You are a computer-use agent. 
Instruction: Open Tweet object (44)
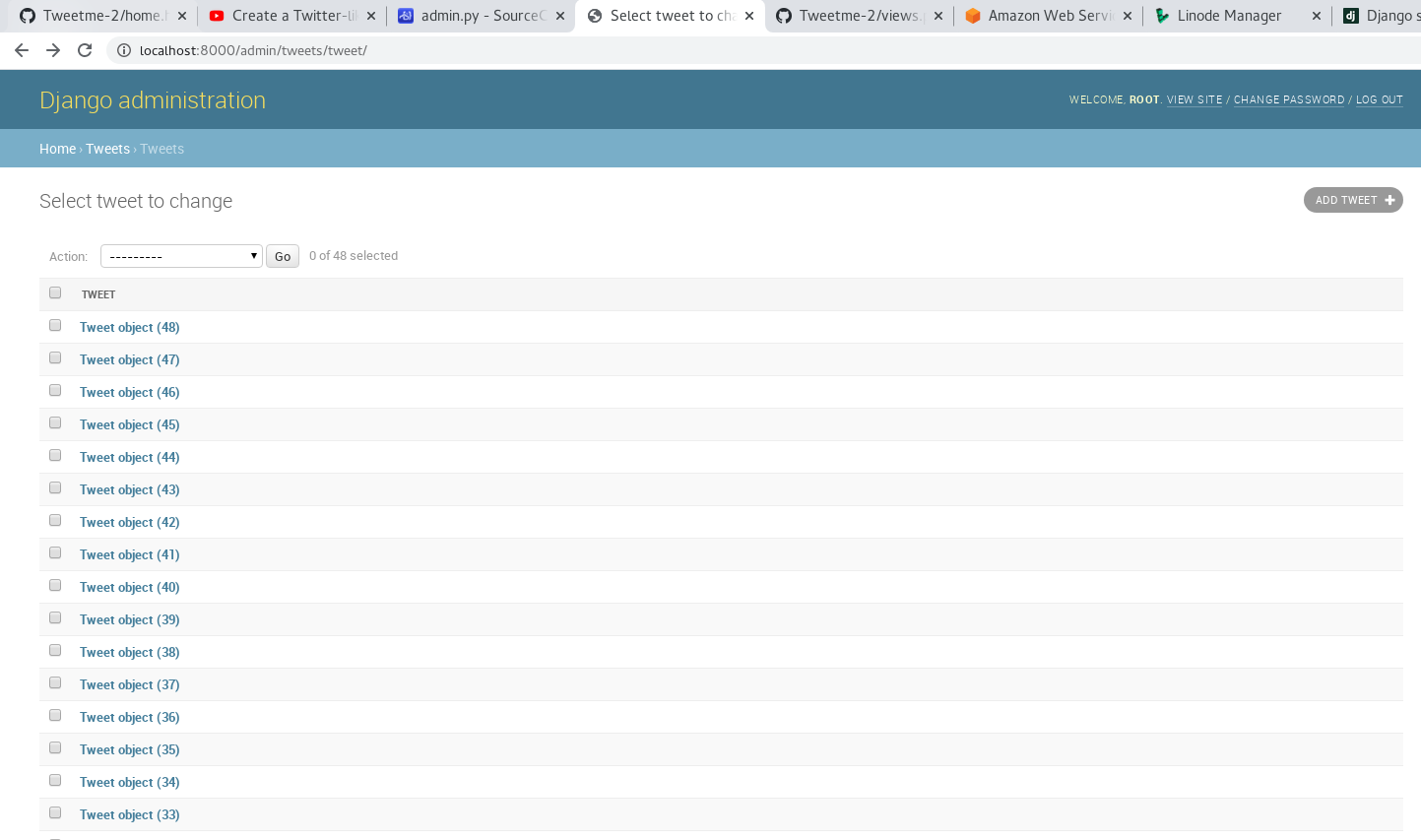coord(130,457)
